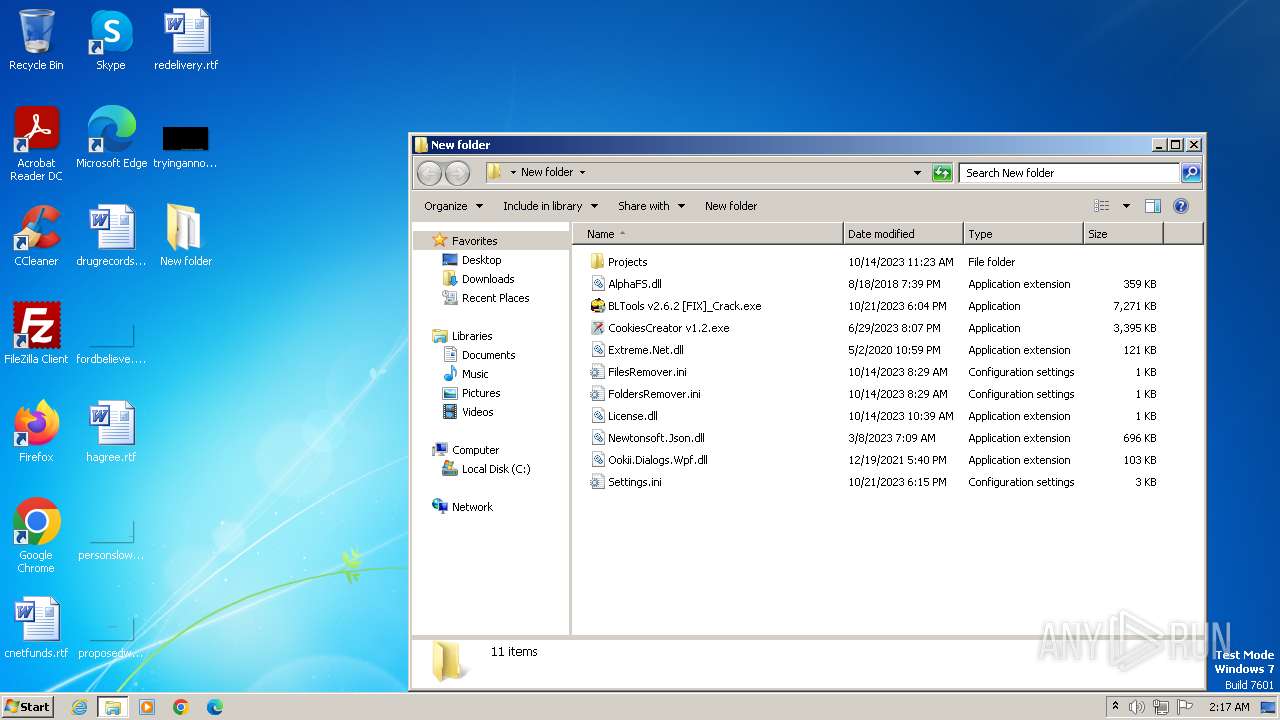Change view using the view icon

click(1101, 206)
